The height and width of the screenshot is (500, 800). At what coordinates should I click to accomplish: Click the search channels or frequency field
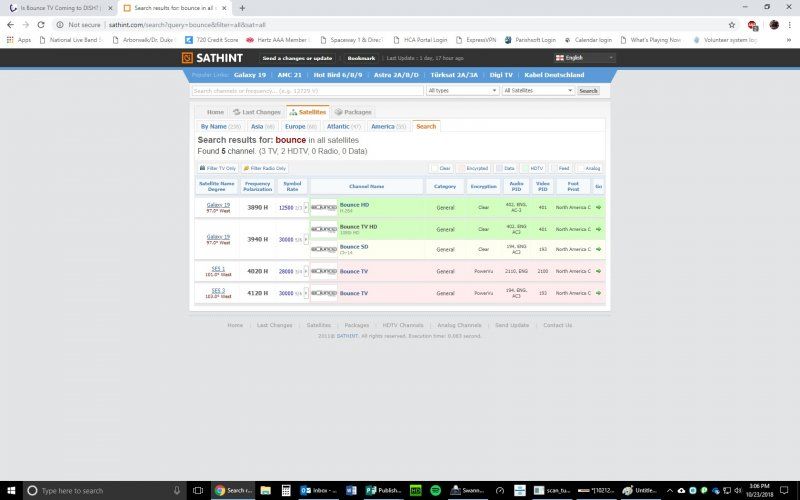(x=308, y=90)
